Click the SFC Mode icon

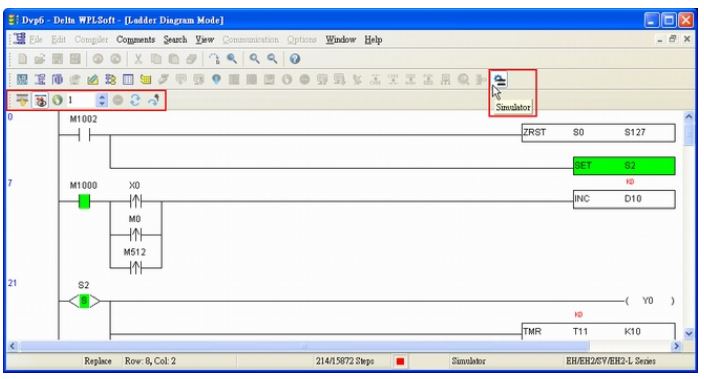point(57,80)
